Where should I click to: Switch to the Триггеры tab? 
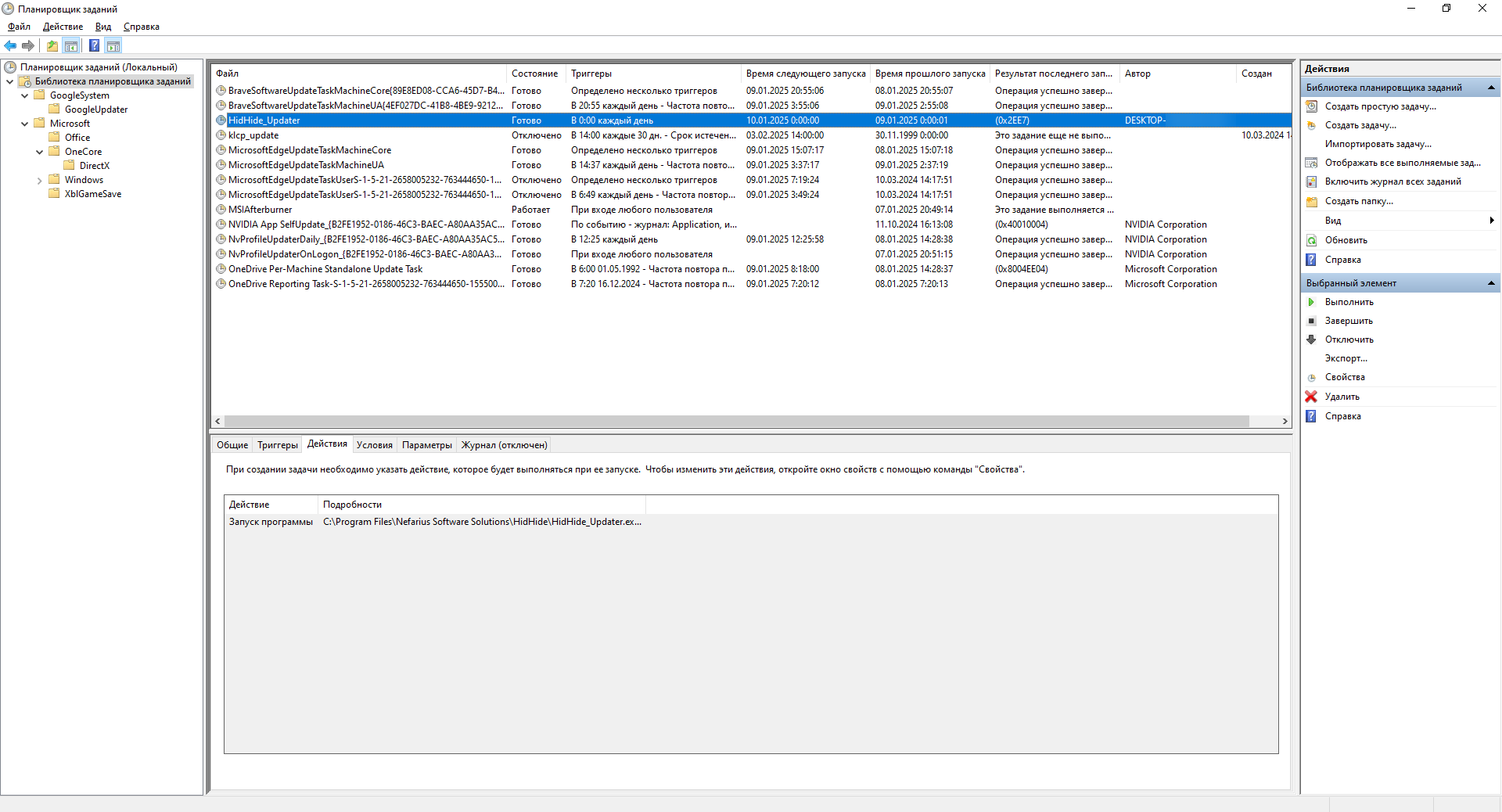tap(278, 445)
